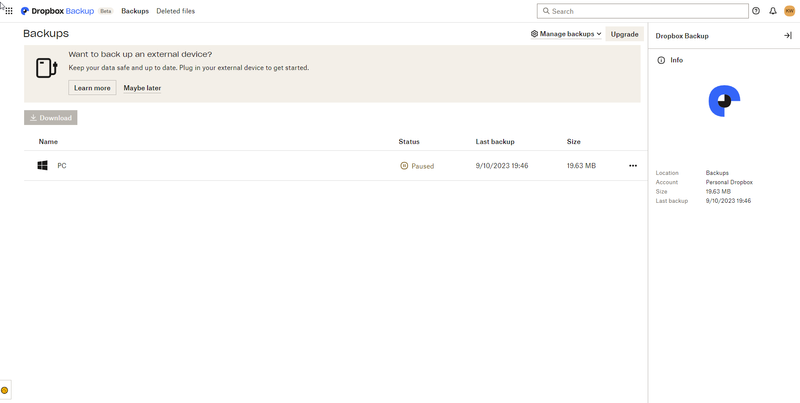
Task: Click the Learn more button
Action: (x=92, y=88)
